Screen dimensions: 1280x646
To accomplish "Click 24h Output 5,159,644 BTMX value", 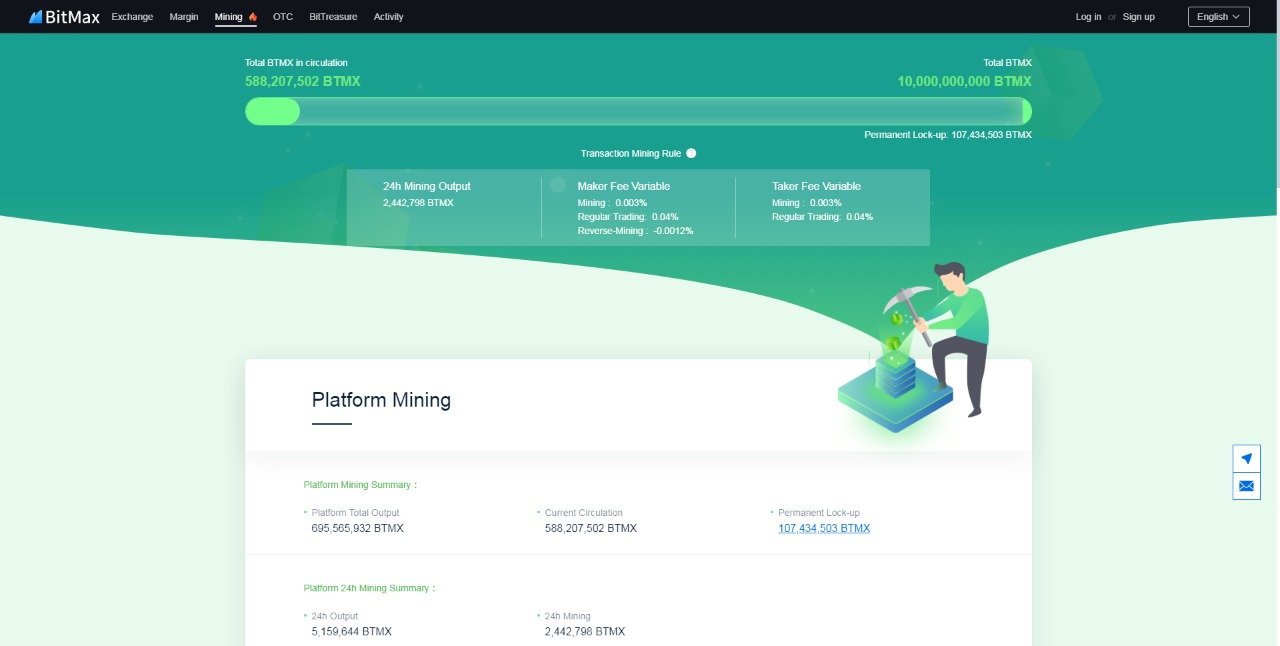I will tap(351, 632).
